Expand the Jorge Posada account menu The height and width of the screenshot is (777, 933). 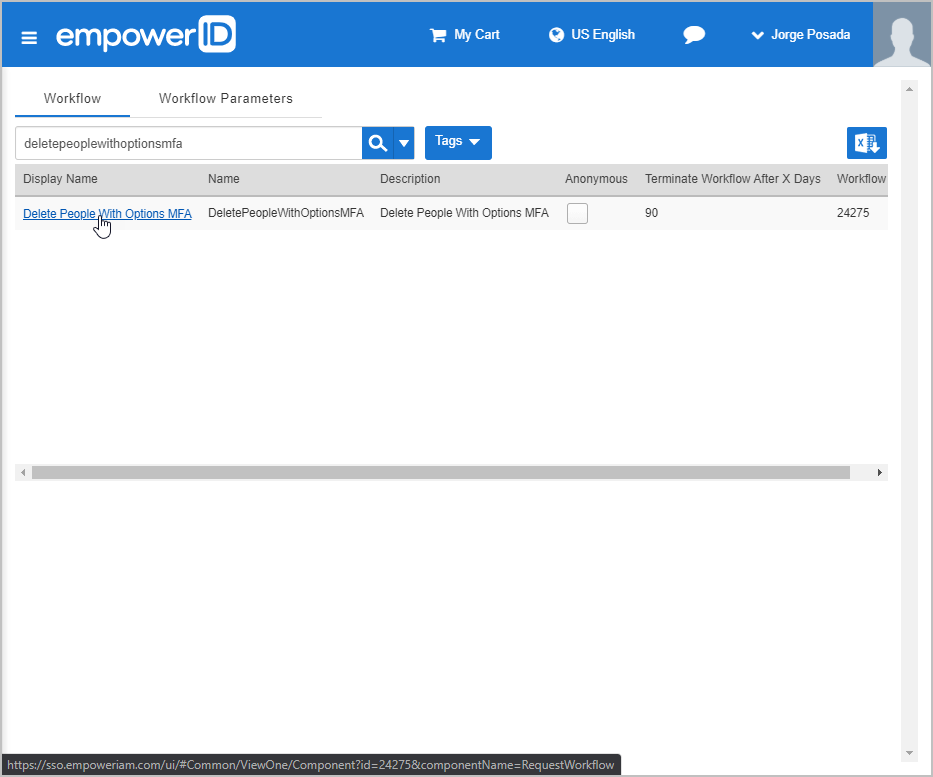click(x=800, y=34)
